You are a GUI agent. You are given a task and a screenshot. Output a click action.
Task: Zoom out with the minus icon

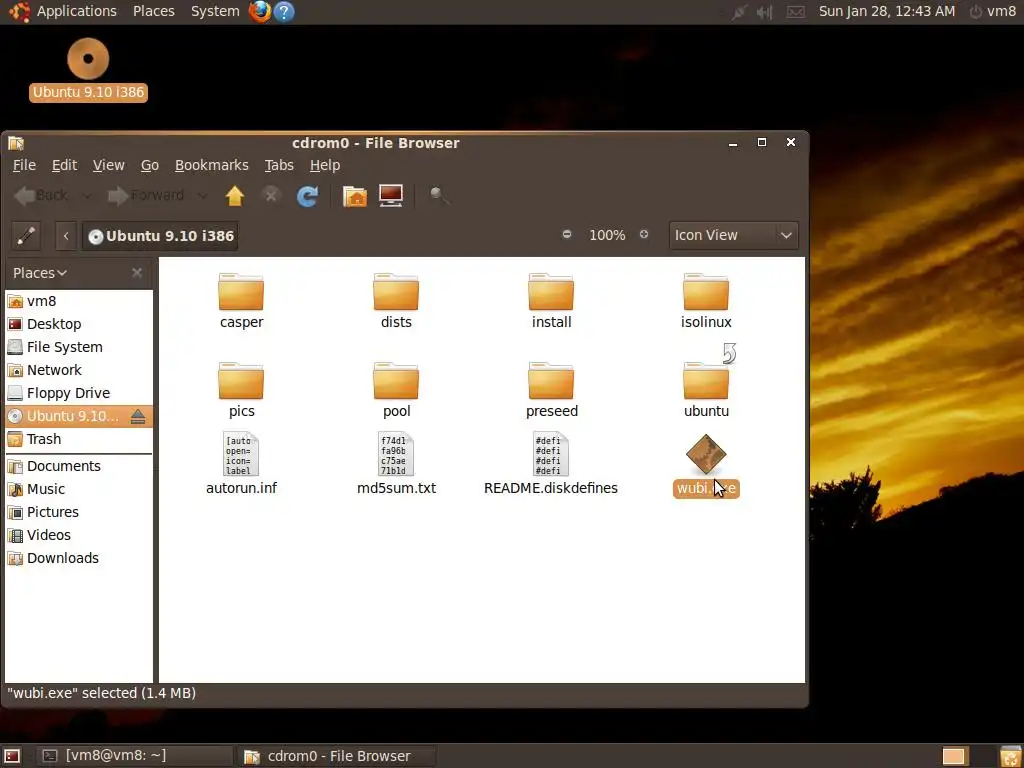(x=567, y=234)
